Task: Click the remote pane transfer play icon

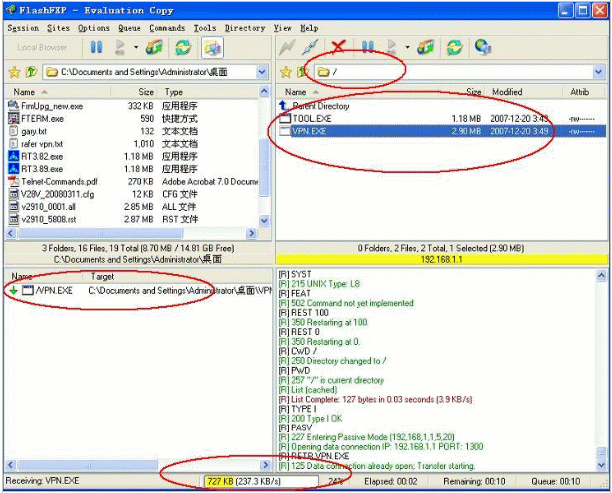Action: pyautogui.click(x=391, y=47)
